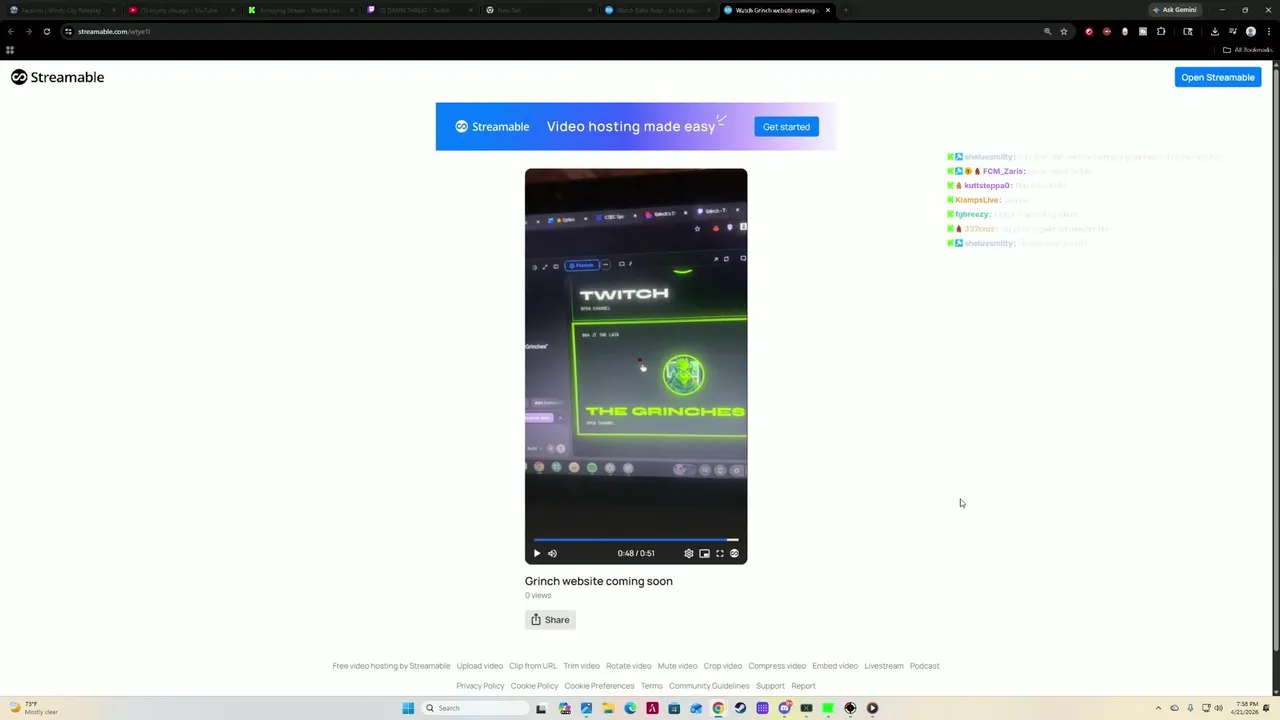Bookmark this page with star icon
The image size is (1280, 720).
point(1064,31)
